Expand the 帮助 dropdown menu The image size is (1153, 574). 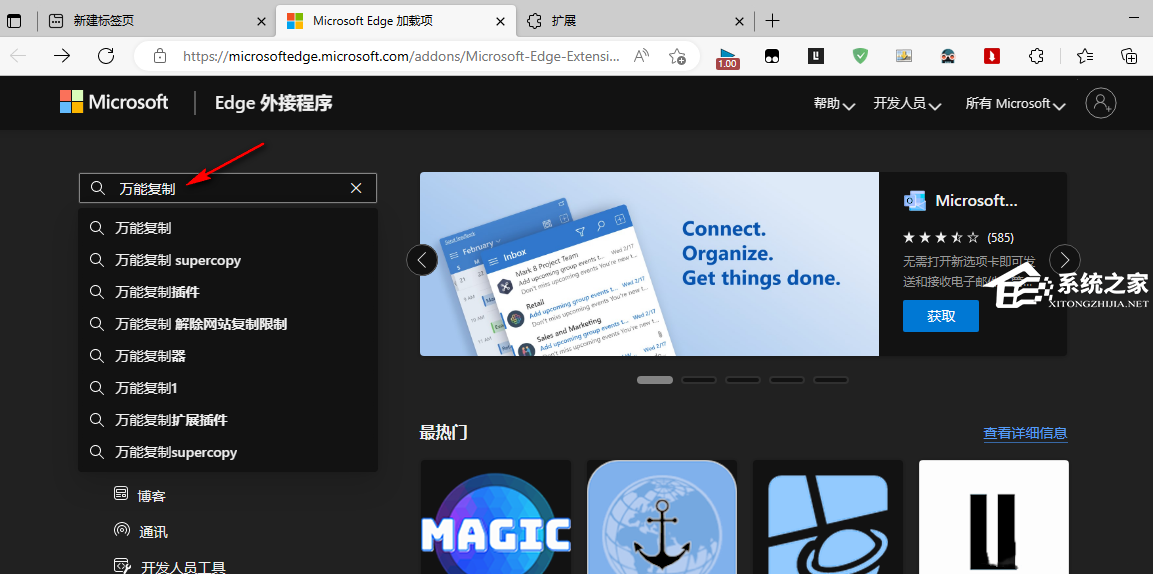(833, 104)
